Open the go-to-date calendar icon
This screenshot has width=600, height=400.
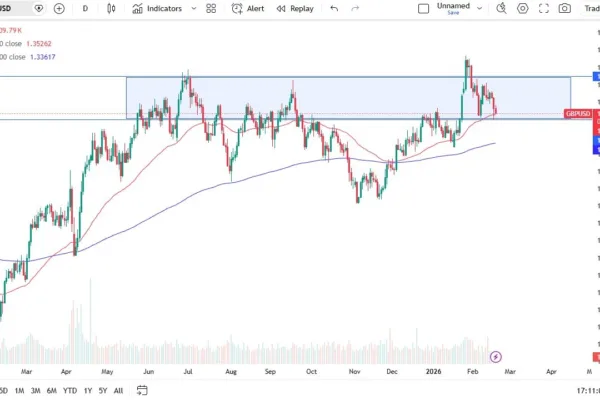point(142,390)
